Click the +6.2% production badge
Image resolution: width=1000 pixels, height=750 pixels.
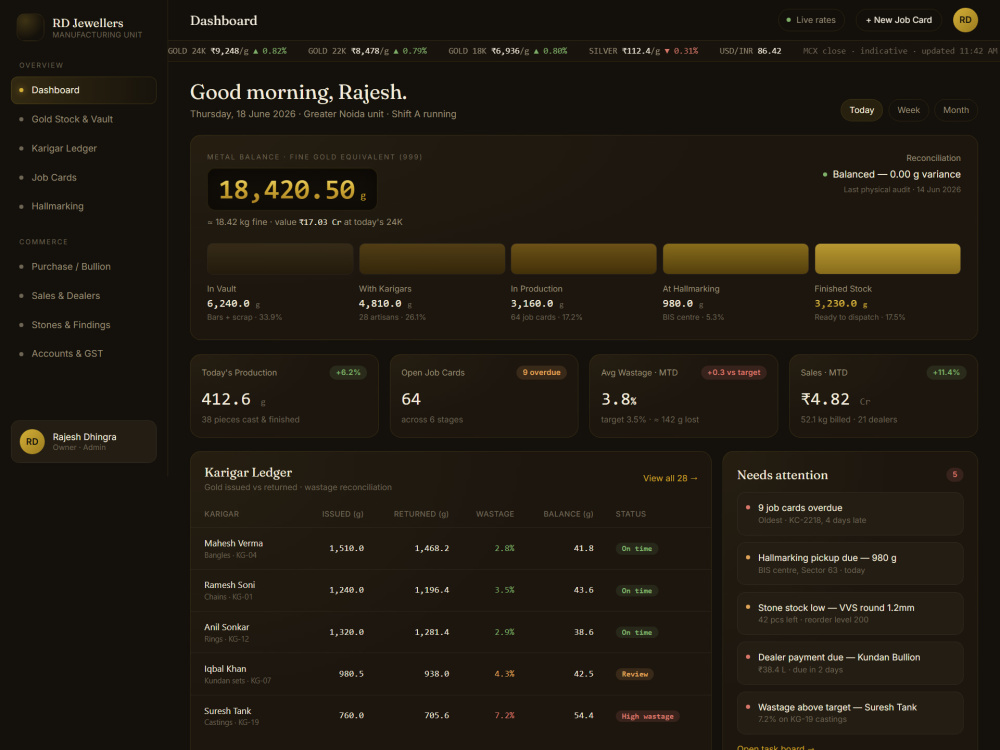[348, 372]
